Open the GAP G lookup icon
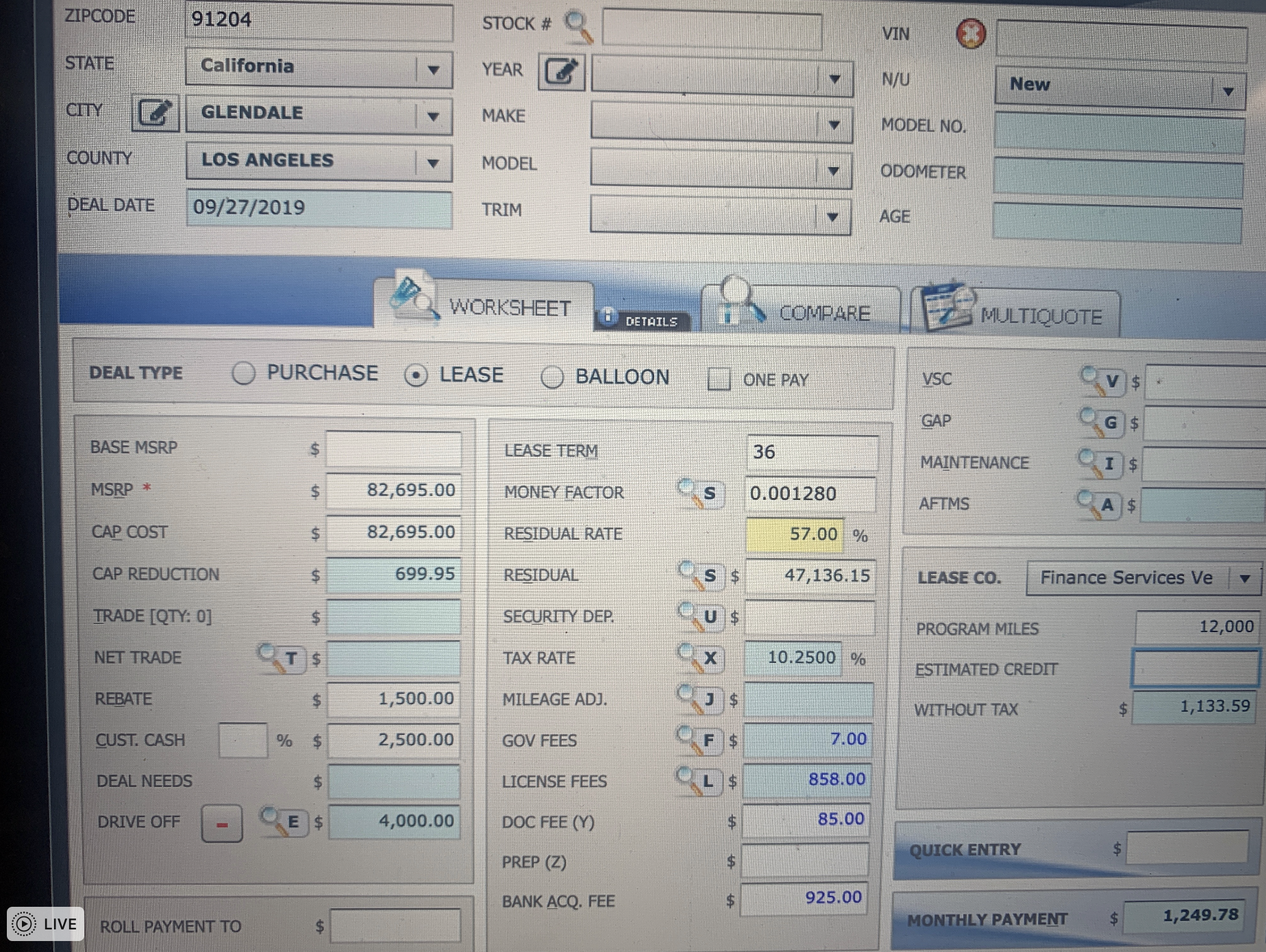The image size is (1266, 952). tap(1101, 423)
